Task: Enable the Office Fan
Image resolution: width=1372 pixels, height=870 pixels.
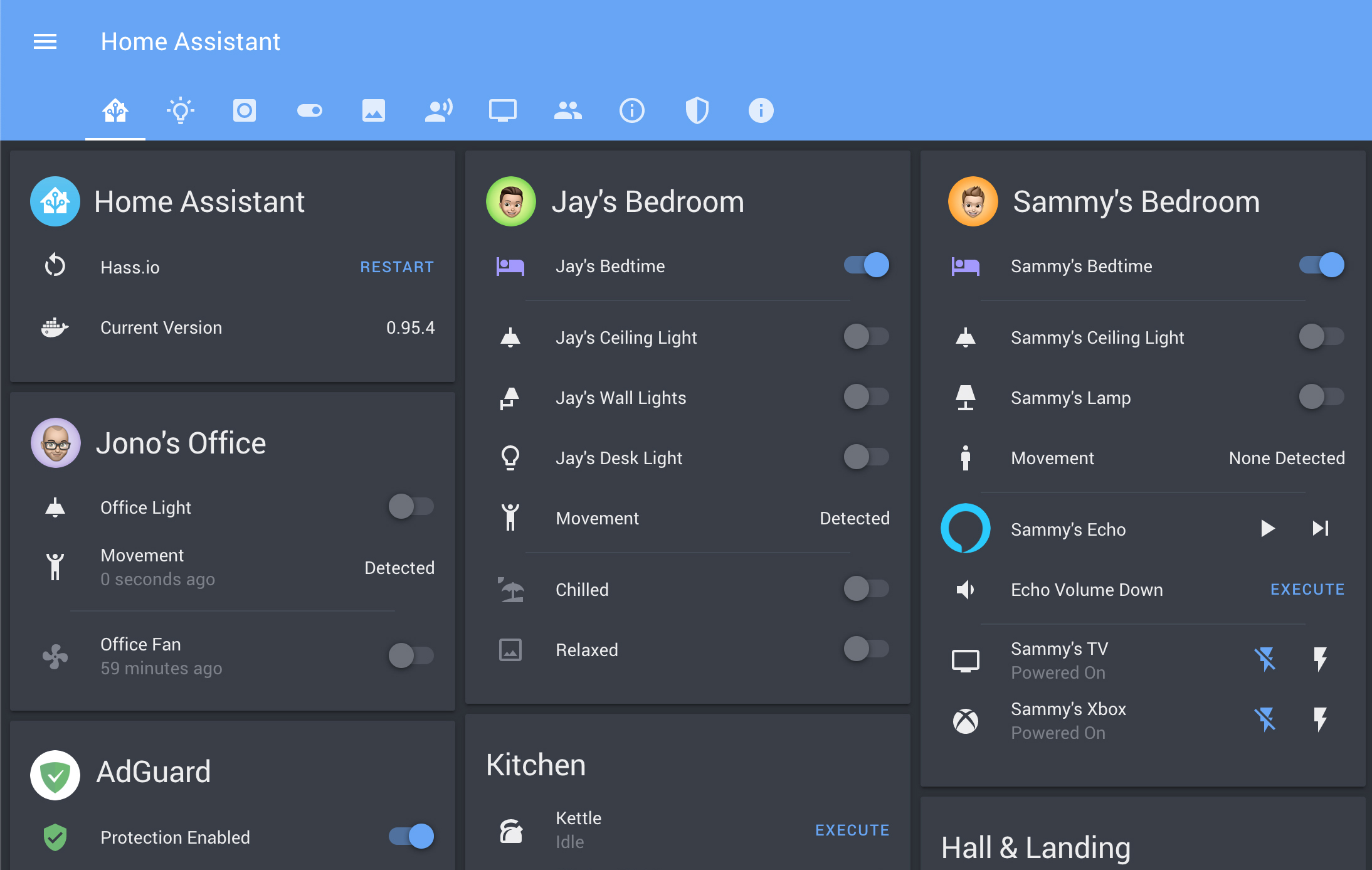Action: (411, 655)
